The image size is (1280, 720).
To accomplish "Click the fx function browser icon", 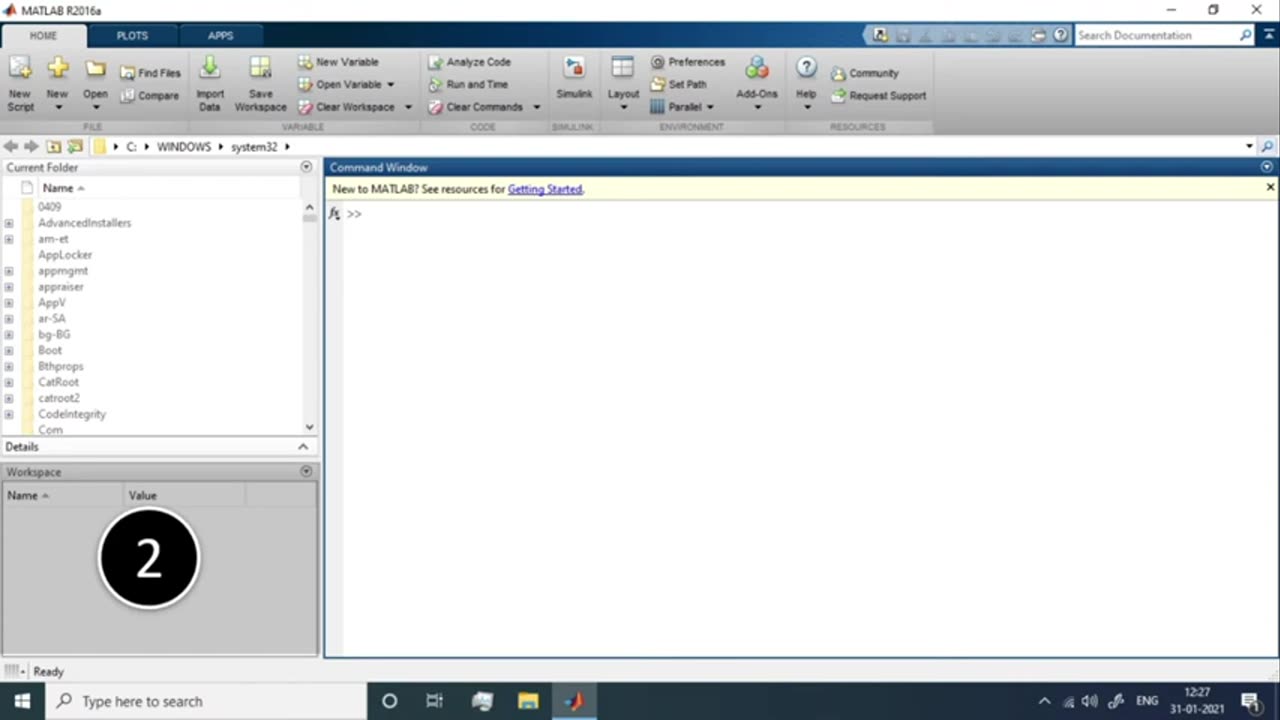I will [335, 214].
